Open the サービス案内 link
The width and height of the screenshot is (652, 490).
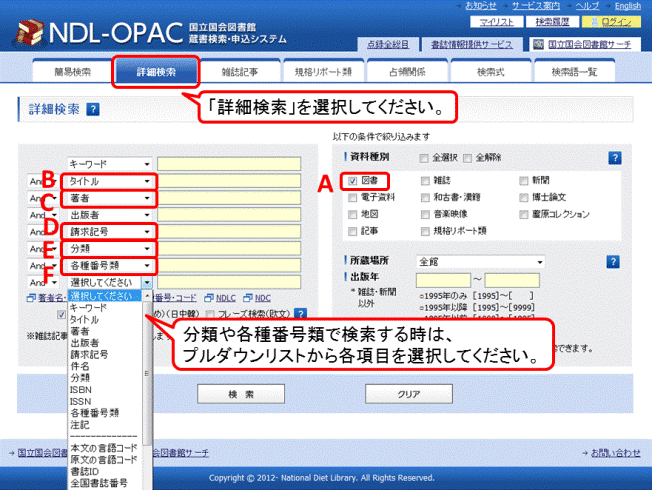[536, 6]
